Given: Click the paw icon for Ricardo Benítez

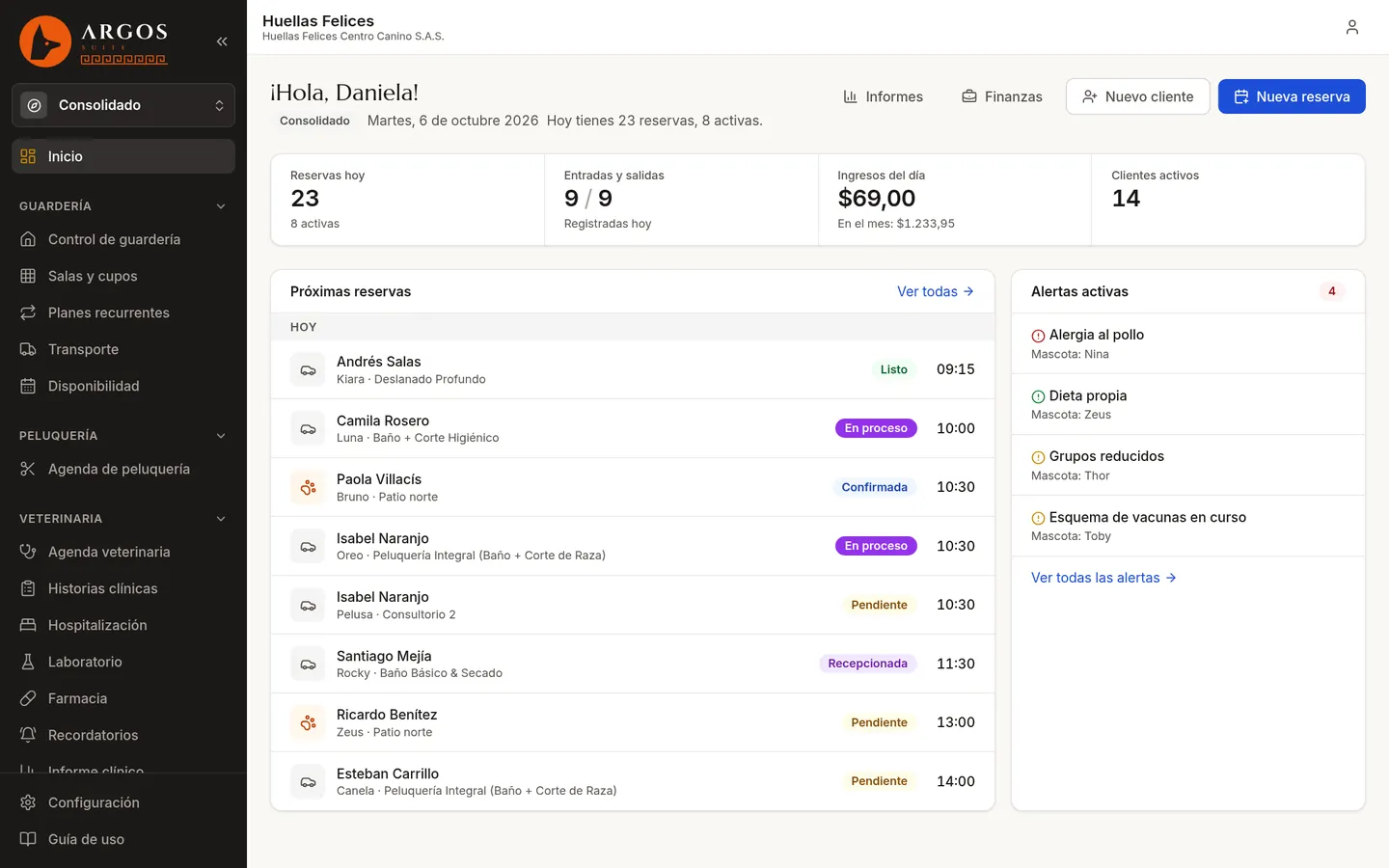Looking at the screenshot, I should (x=308, y=722).
